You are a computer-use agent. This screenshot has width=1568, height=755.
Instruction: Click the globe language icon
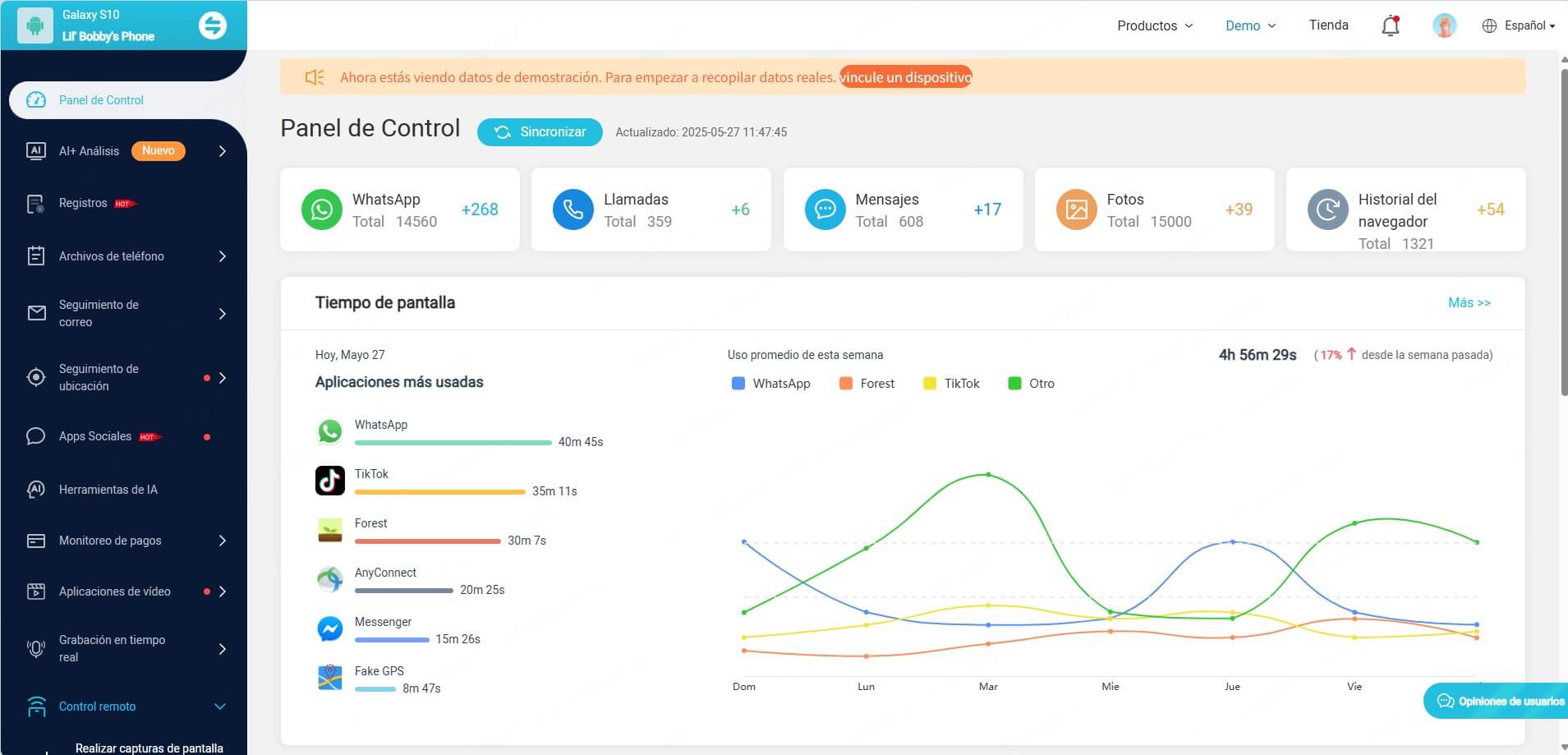[x=1489, y=25]
